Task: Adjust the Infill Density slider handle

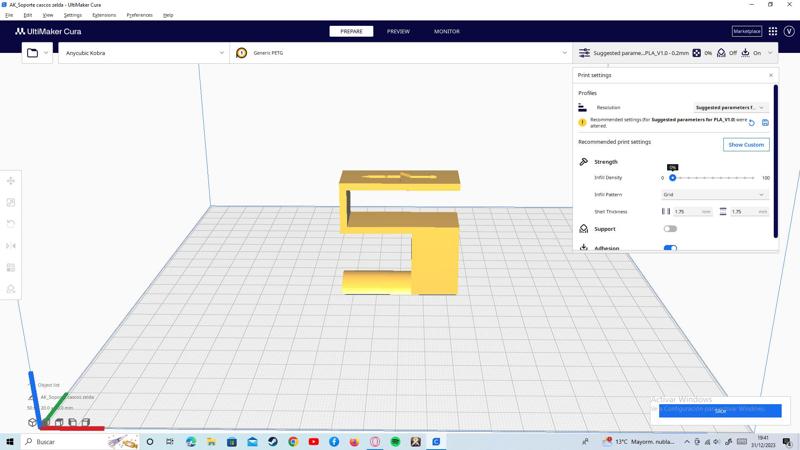Action: (672, 178)
